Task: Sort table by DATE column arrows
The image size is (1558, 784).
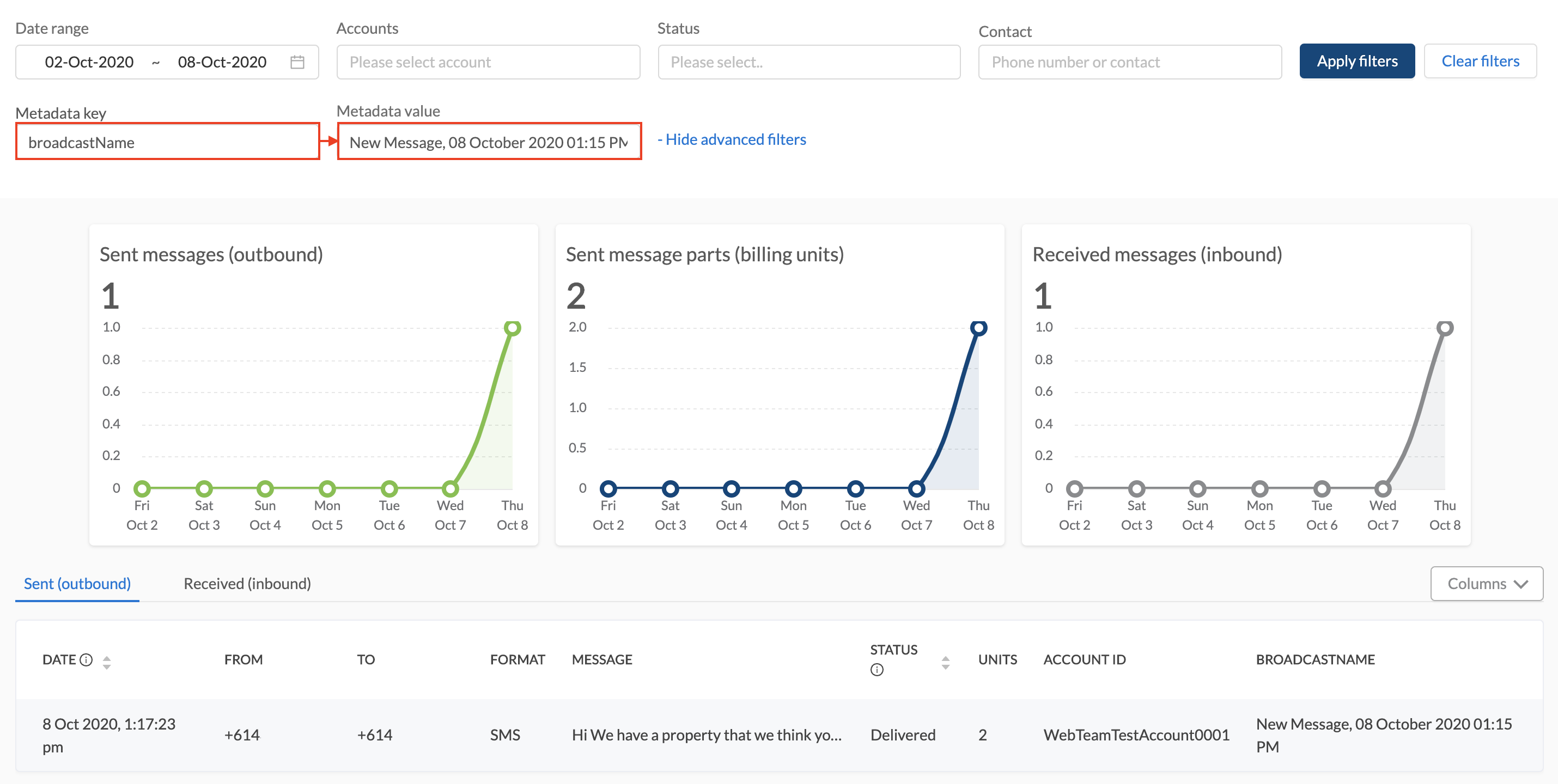Action: tap(106, 663)
